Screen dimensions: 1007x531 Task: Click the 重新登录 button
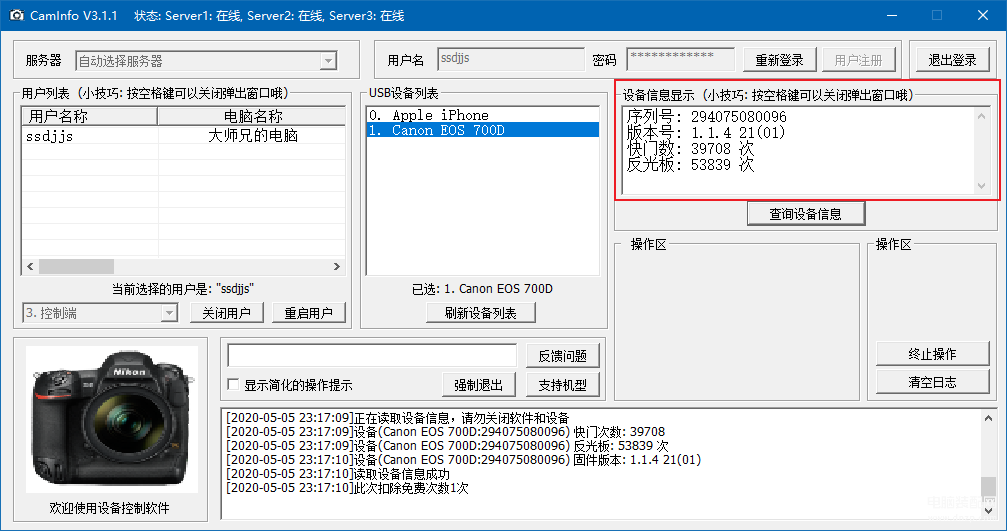780,60
